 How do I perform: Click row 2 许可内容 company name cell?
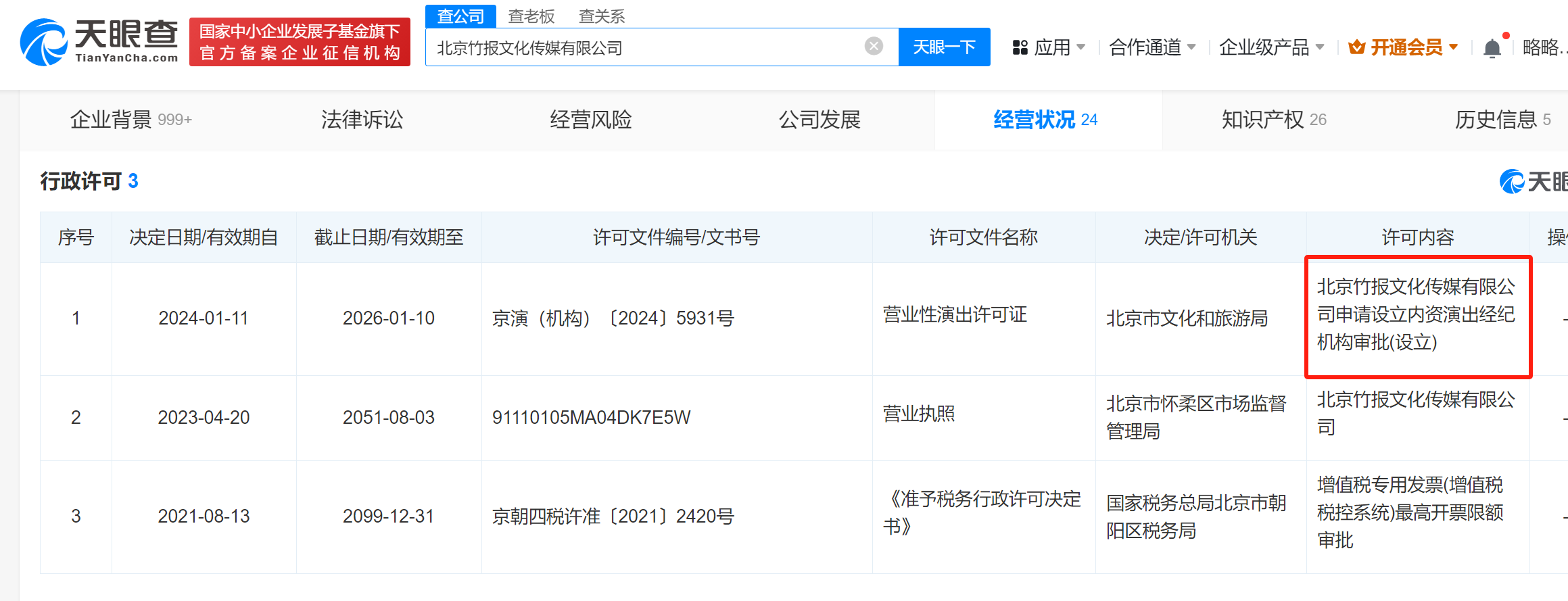1416,413
